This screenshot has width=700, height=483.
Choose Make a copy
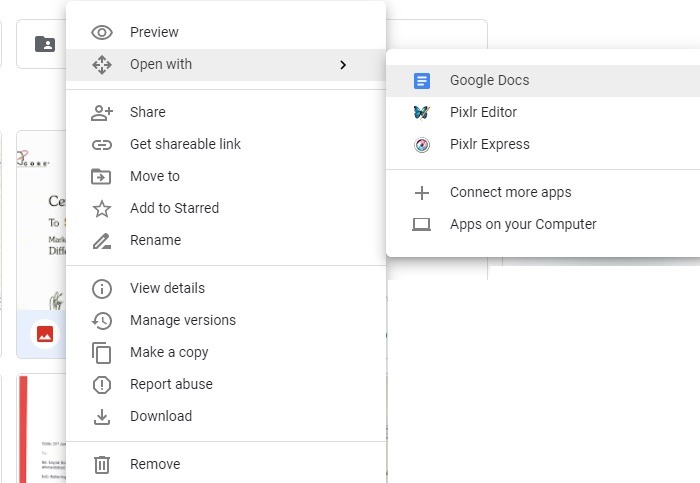[226, 353]
